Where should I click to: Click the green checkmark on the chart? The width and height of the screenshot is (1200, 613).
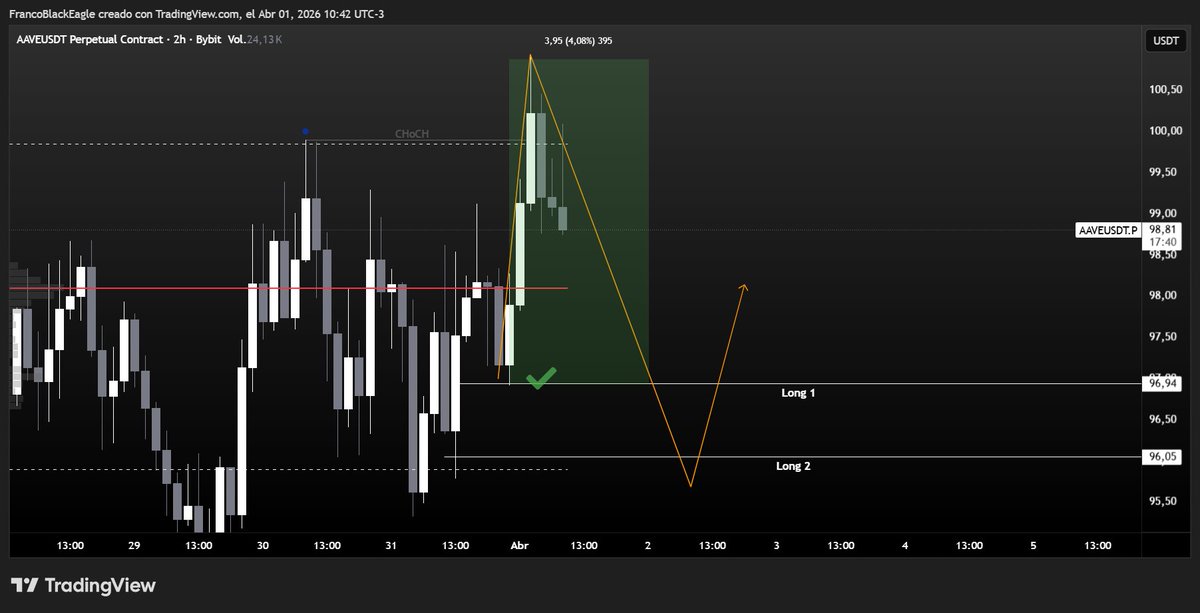point(541,378)
